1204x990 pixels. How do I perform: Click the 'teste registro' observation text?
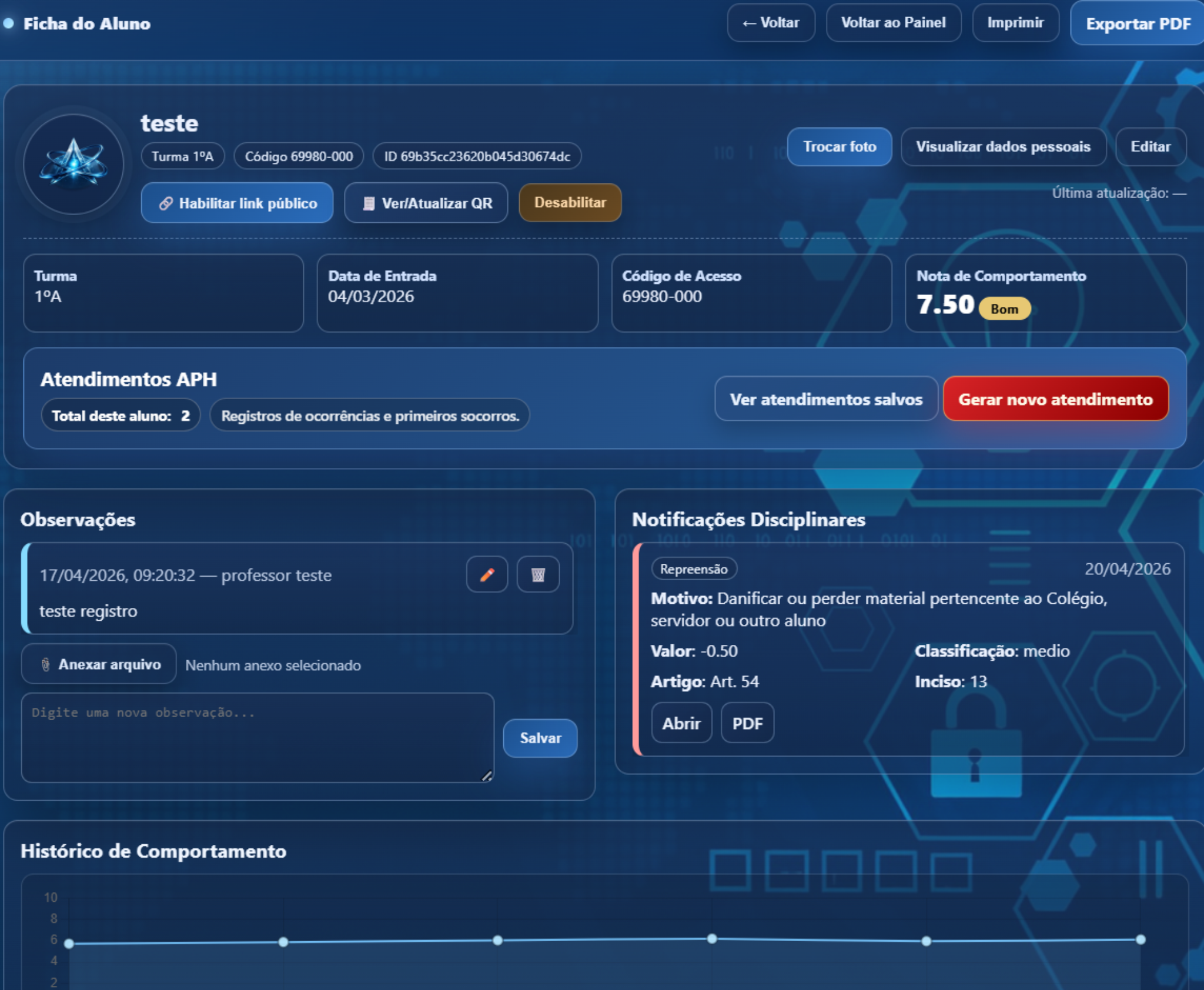tap(88, 611)
